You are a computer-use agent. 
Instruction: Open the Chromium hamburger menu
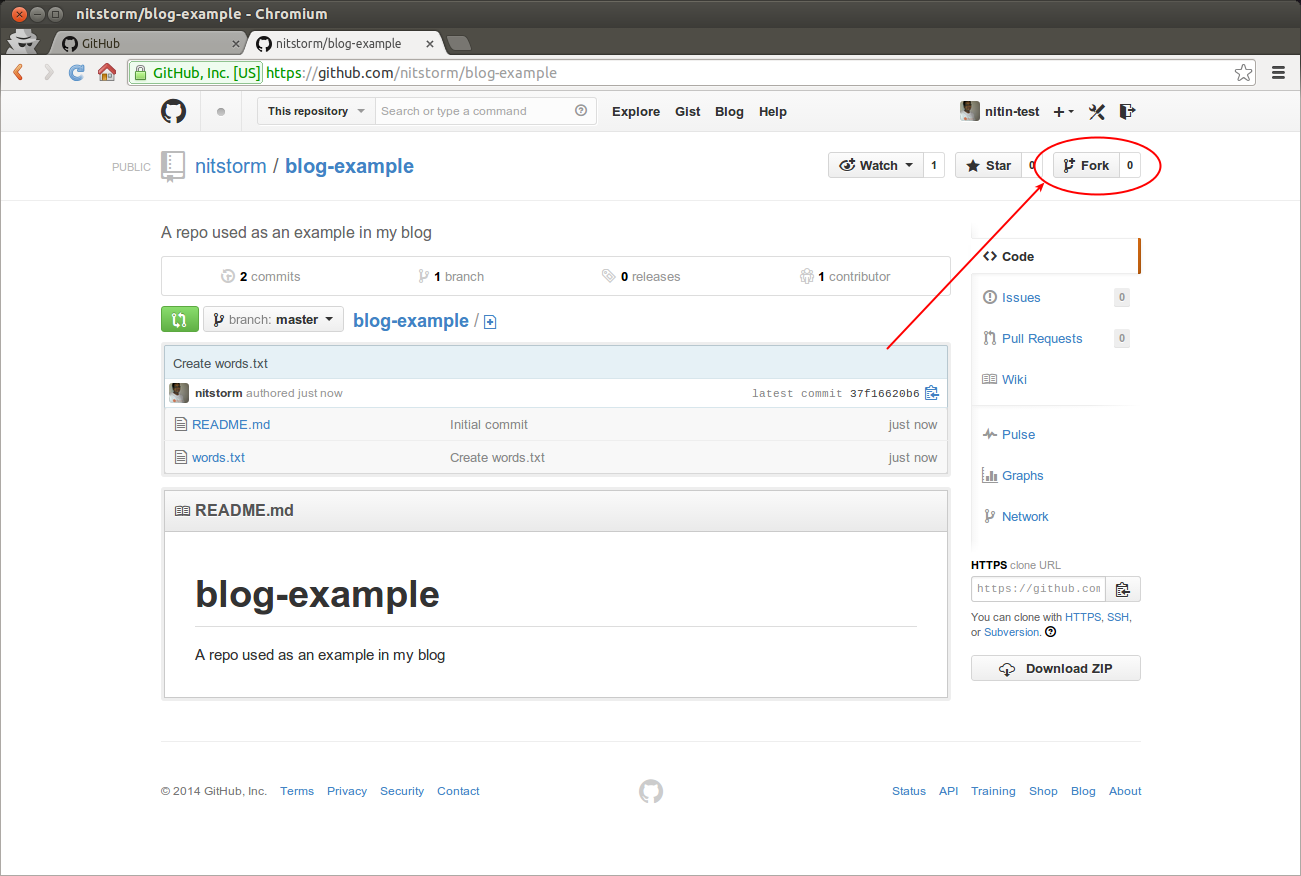(1278, 72)
